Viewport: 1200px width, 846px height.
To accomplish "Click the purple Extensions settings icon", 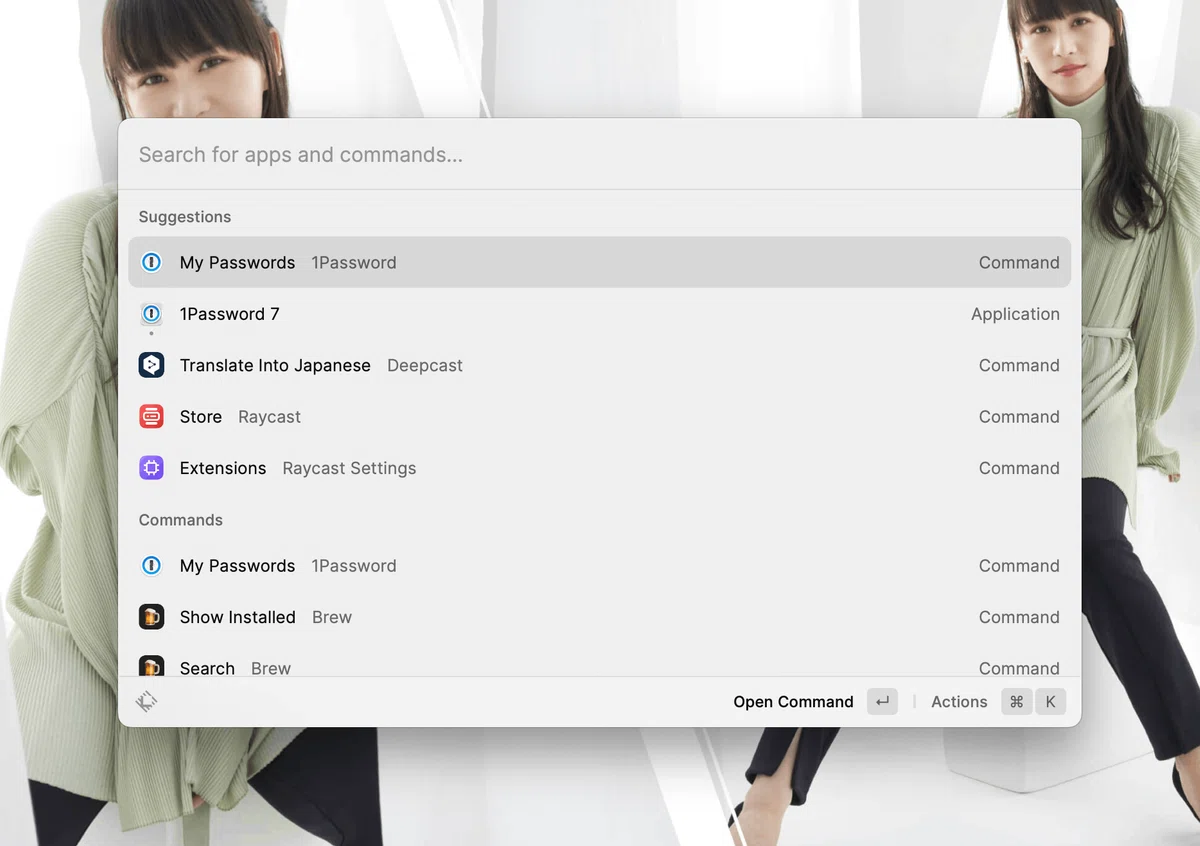I will click(151, 468).
